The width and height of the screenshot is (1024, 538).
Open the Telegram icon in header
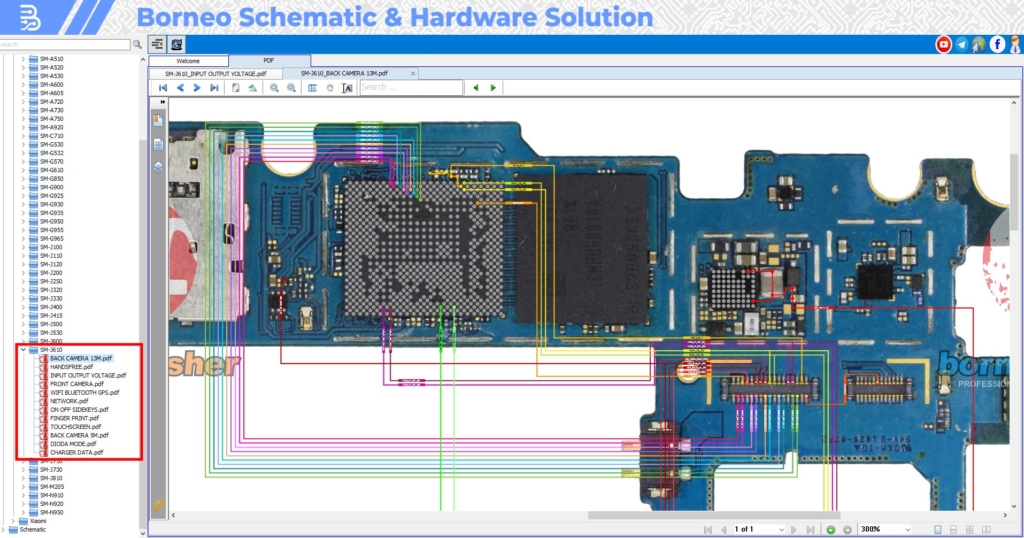coord(961,44)
